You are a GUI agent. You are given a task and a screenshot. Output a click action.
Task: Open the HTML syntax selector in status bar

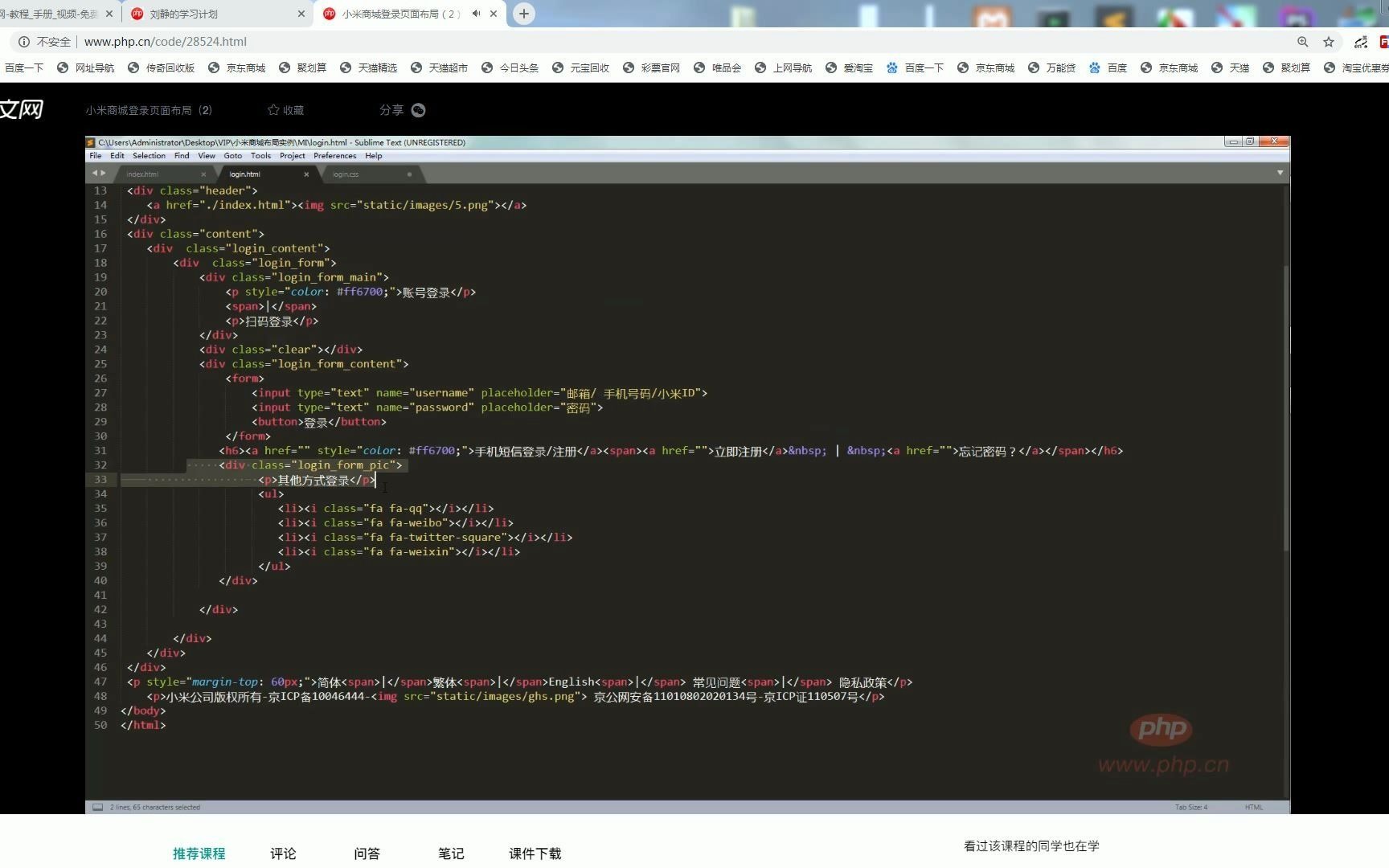pyautogui.click(x=1253, y=807)
